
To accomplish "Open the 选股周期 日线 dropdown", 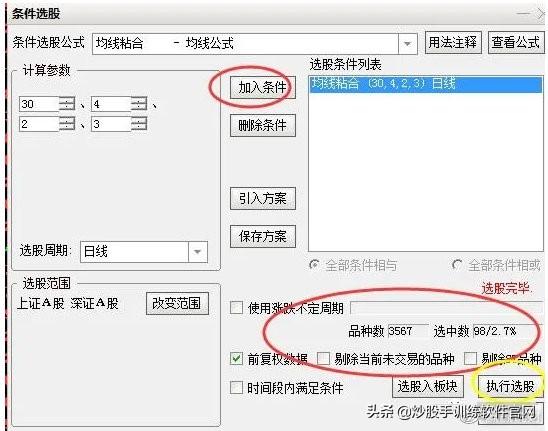I will click(x=197, y=252).
